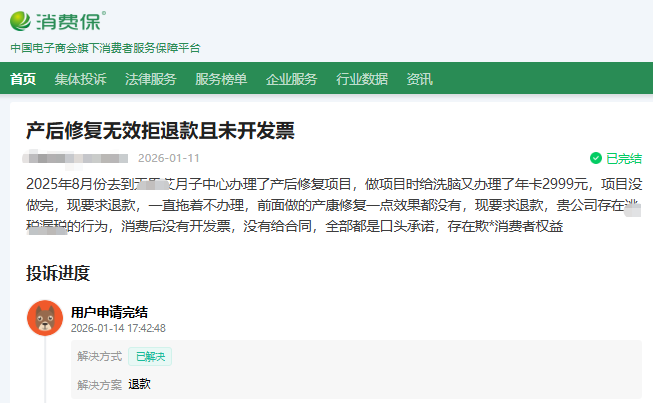Click the 已完结 status label
The width and height of the screenshot is (653, 403).
click(624, 158)
